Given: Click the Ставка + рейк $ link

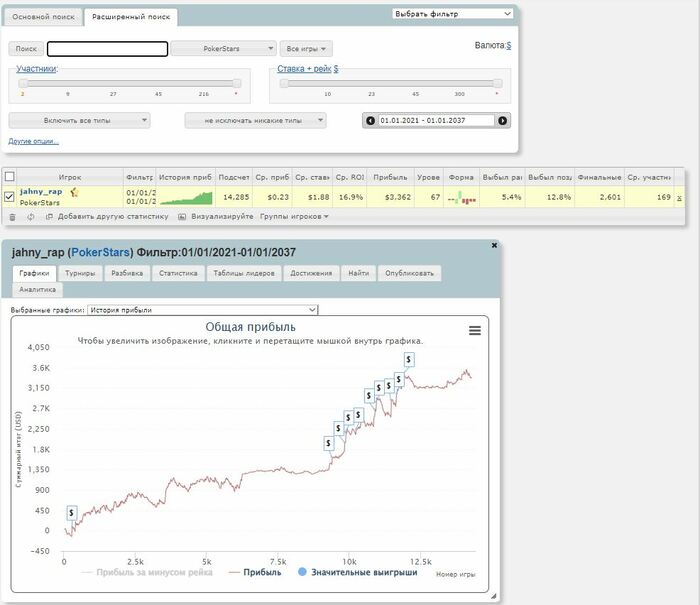Looking at the screenshot, I should pos(308,69).
